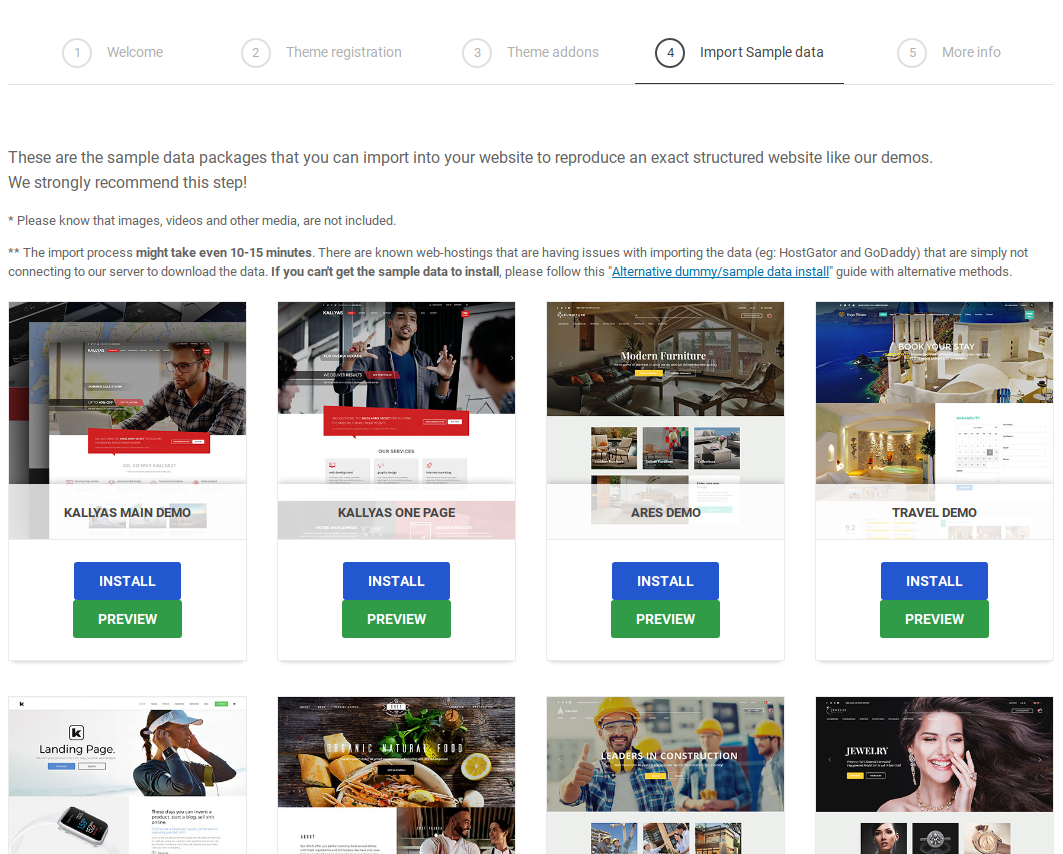This screenshot has height=854, width=1063.
Task: Open the Theme registration step
Action: [x=322, y=52]
